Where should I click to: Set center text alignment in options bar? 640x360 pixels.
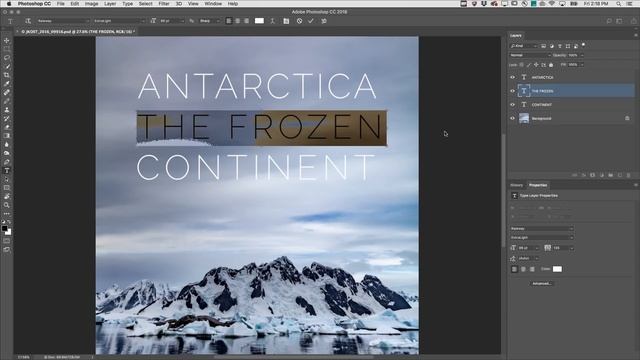(238, 21)
